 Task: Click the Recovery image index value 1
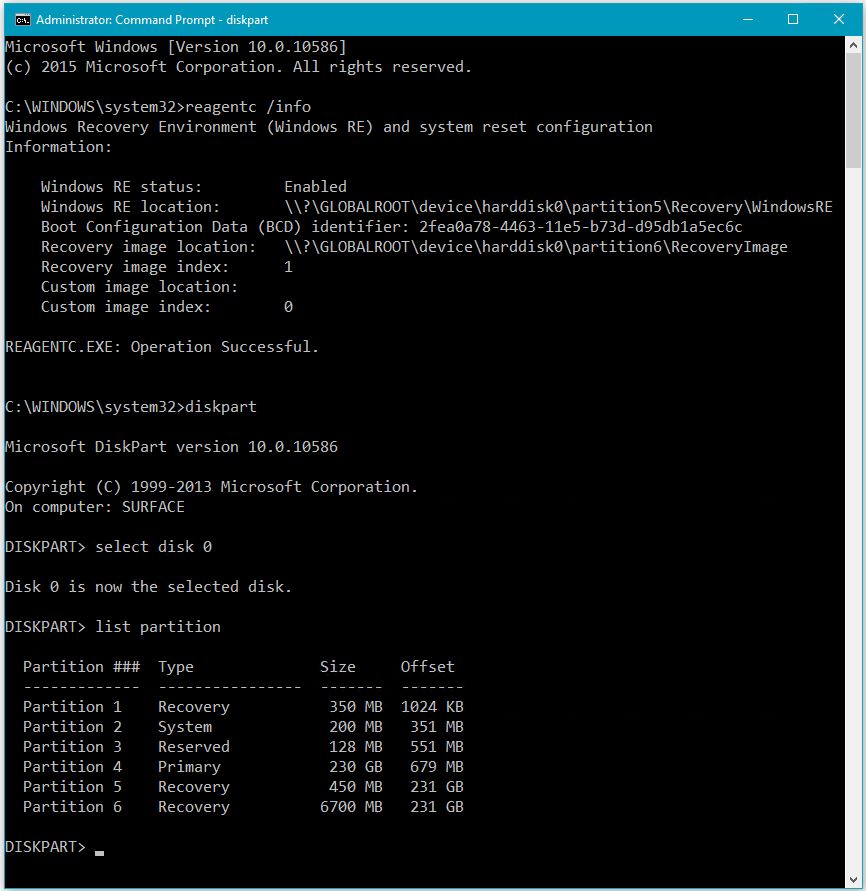click(288, 267)
